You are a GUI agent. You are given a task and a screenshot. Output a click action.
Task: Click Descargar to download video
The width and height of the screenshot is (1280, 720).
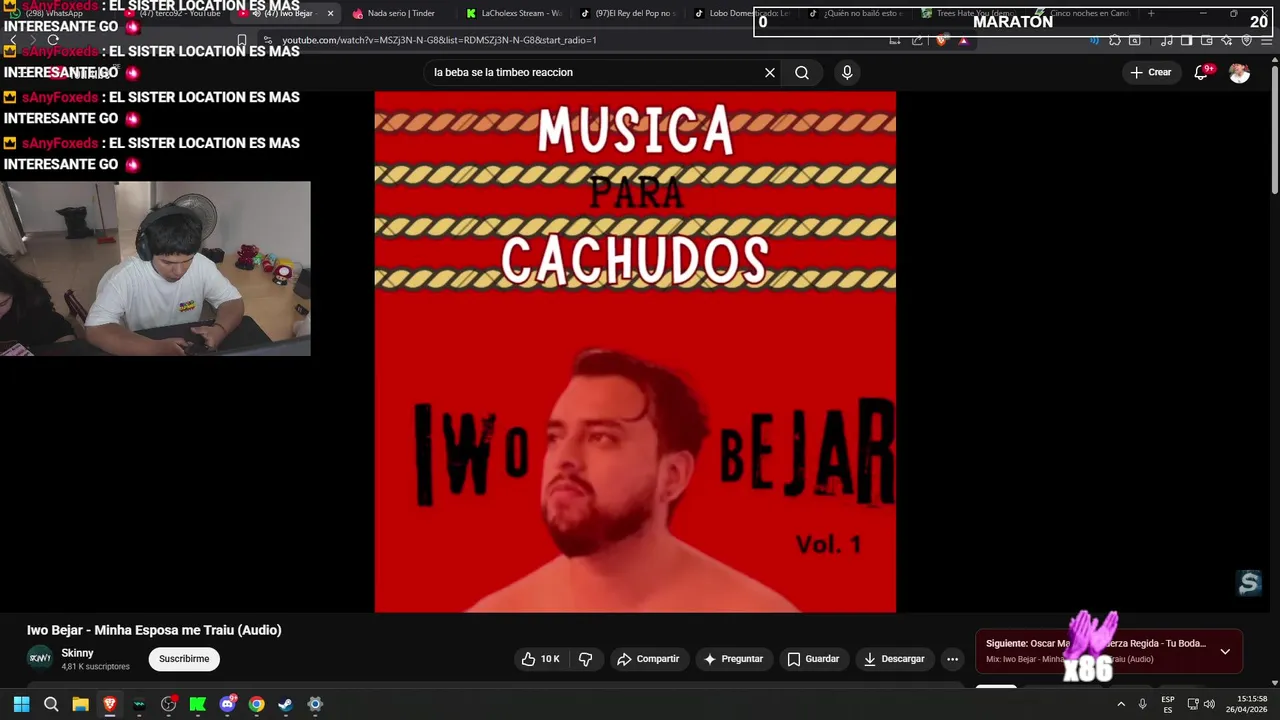(894, 659)
